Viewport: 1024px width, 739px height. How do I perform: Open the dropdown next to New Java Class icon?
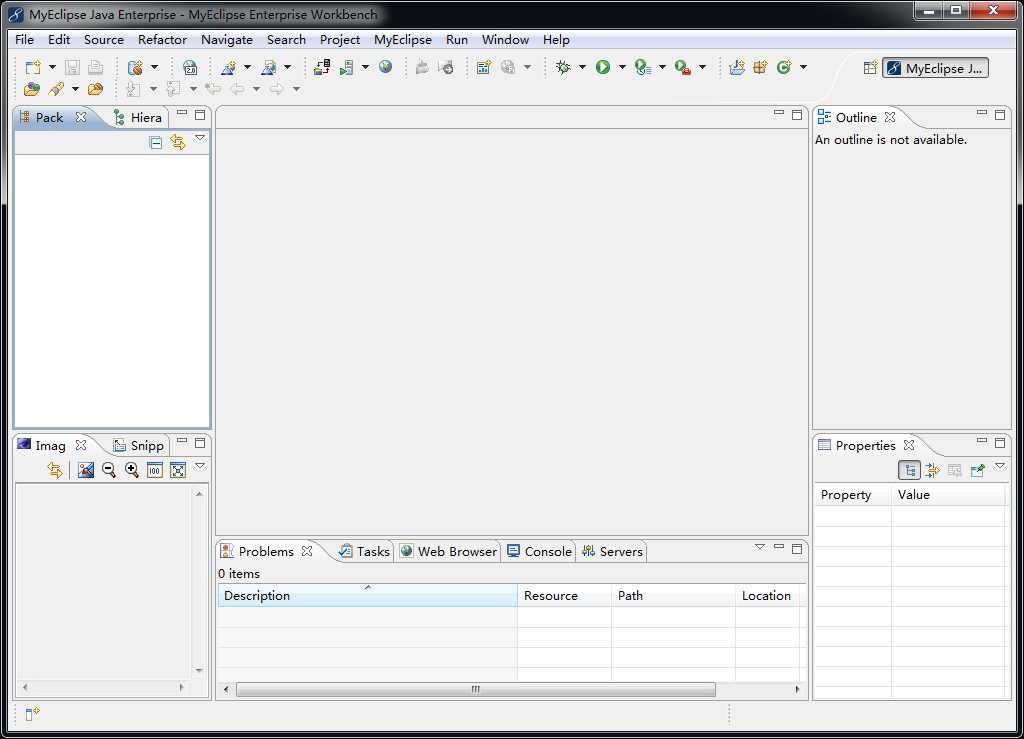point(803,67)
